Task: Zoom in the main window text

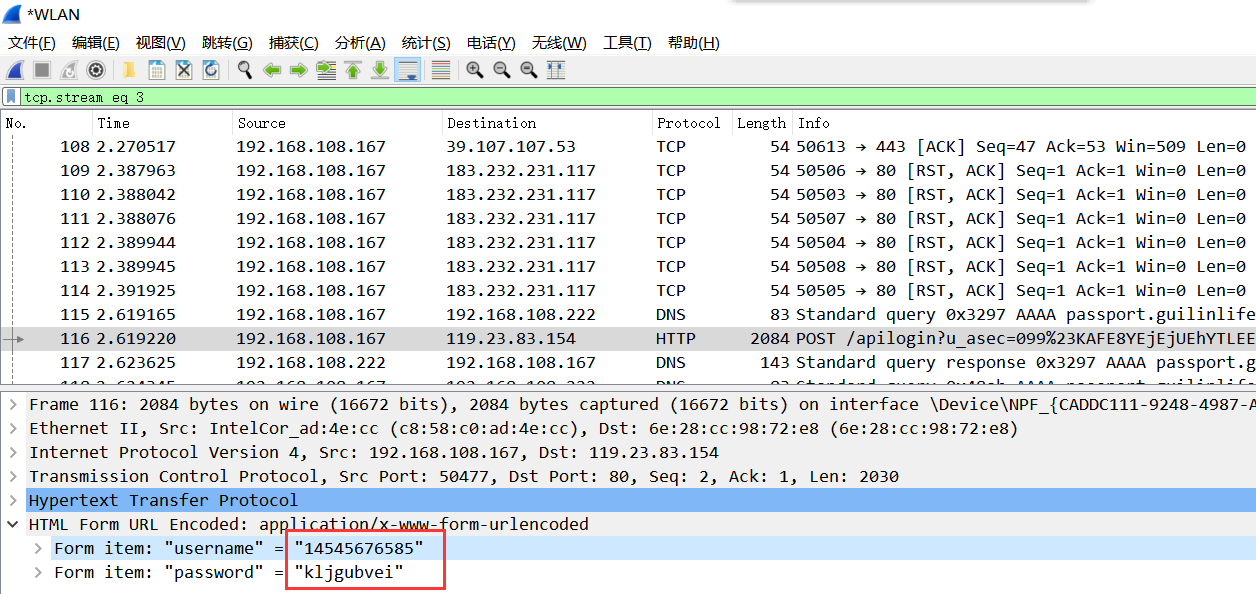Action: (475, 70)
